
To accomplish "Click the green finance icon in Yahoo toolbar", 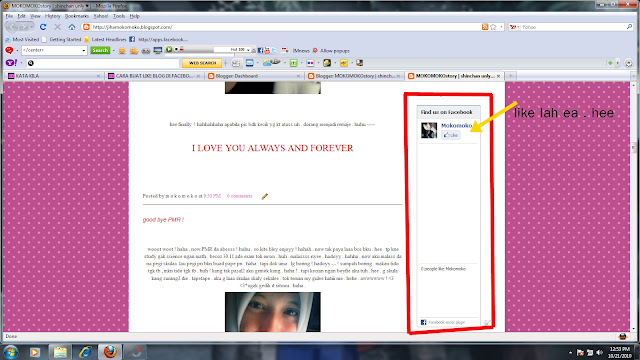I will tap(293, 63).
